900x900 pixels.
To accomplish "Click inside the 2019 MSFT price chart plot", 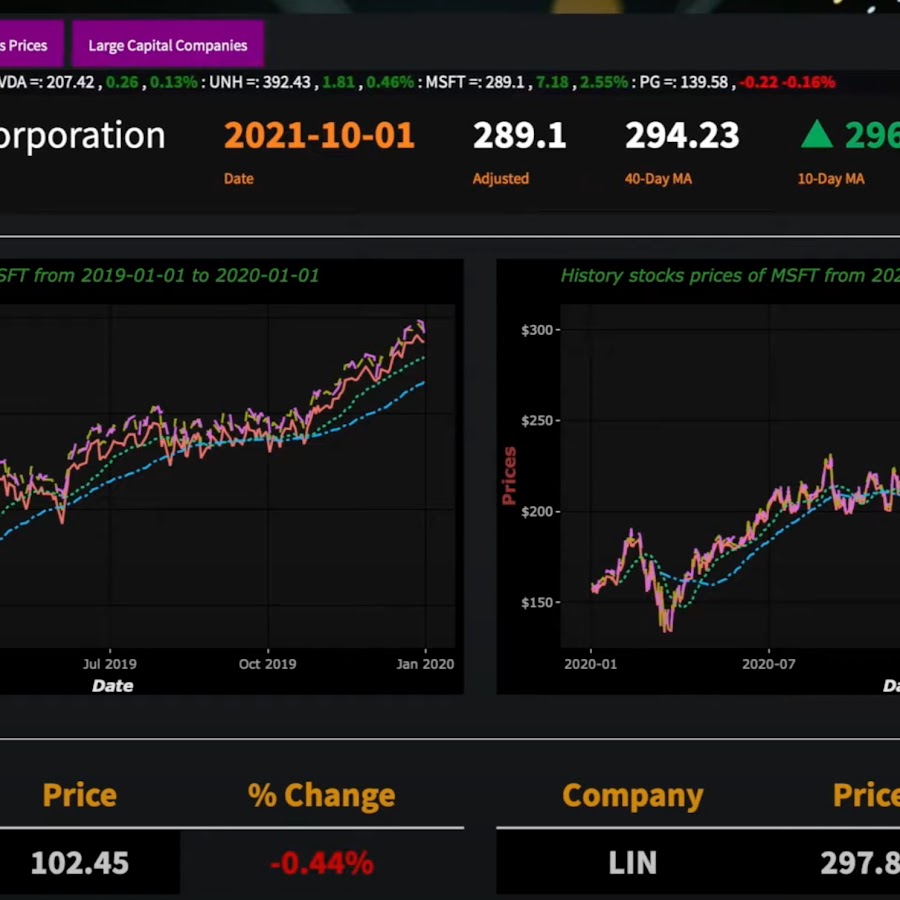I will click(x=227, y=476).
